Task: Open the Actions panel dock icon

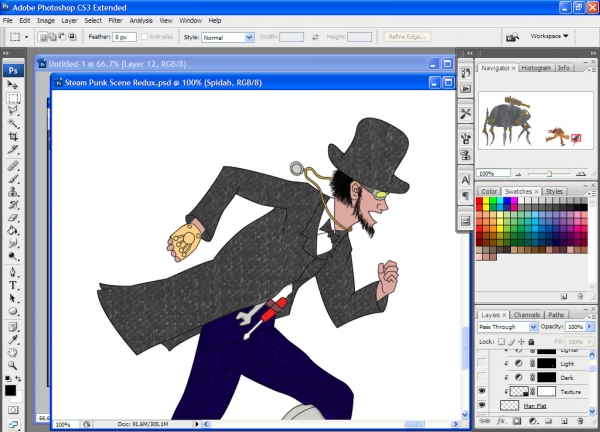Action: tap(465, 89)
